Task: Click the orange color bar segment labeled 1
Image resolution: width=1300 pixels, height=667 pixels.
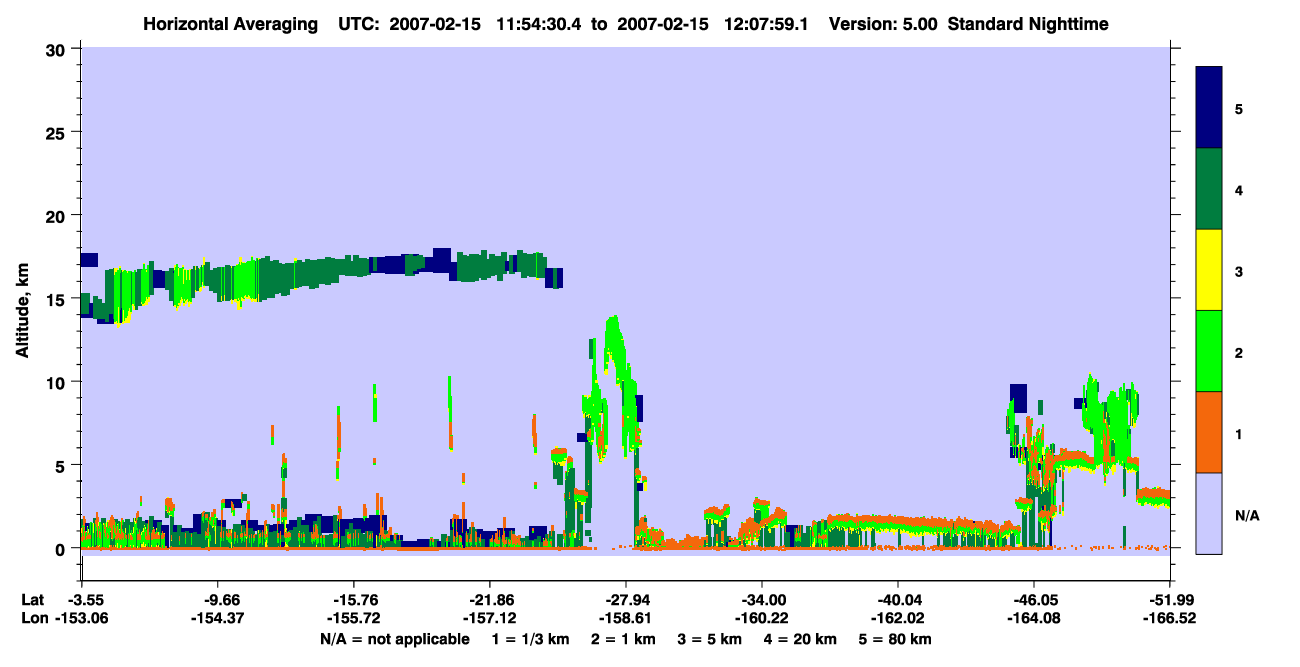Action: [x=1209, y=432]
